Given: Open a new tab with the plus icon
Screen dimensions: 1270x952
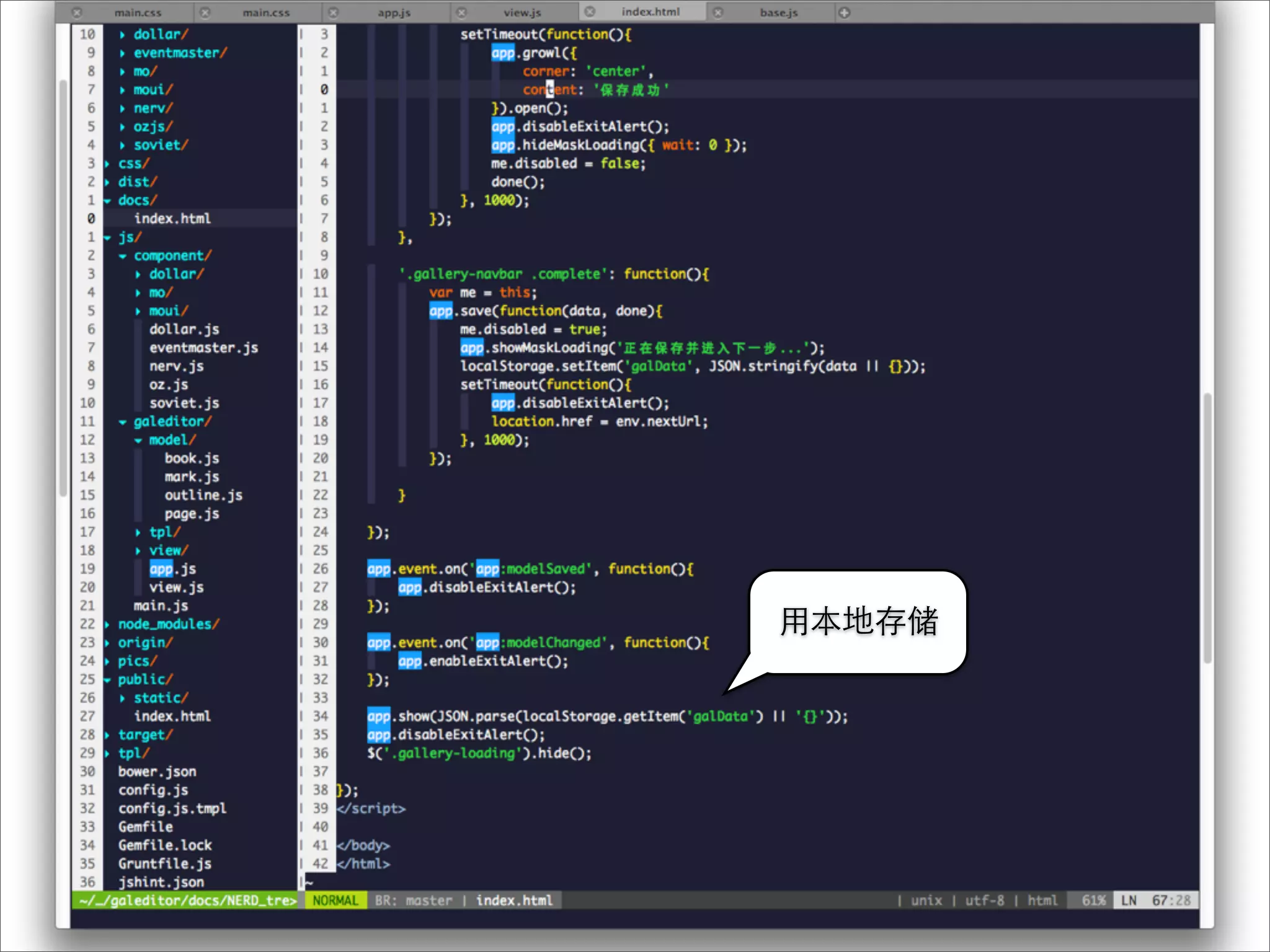Looking at the screenshot, I should pos(845,12).
